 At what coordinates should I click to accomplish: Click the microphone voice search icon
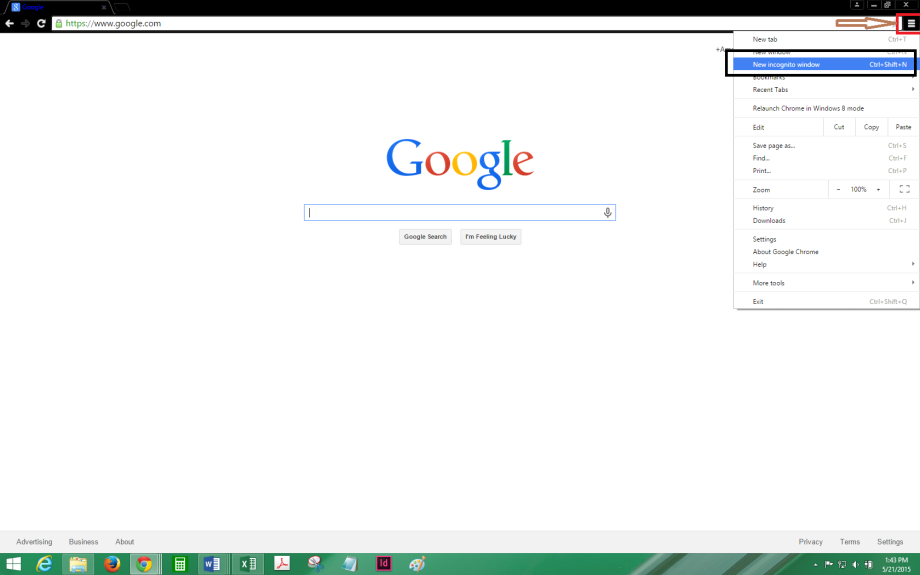[x=607, y=212]
